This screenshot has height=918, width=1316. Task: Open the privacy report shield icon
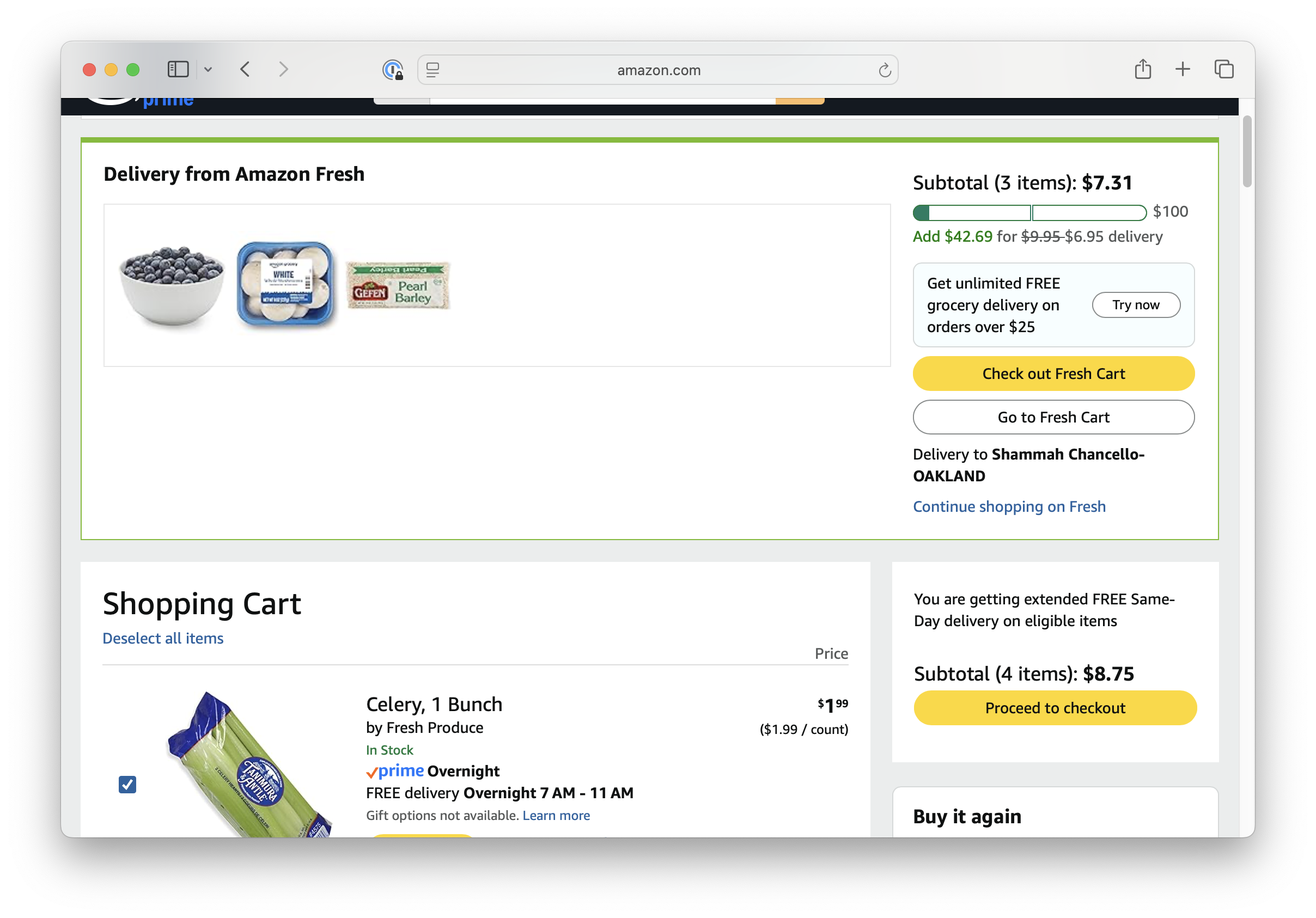pos(393,70)
